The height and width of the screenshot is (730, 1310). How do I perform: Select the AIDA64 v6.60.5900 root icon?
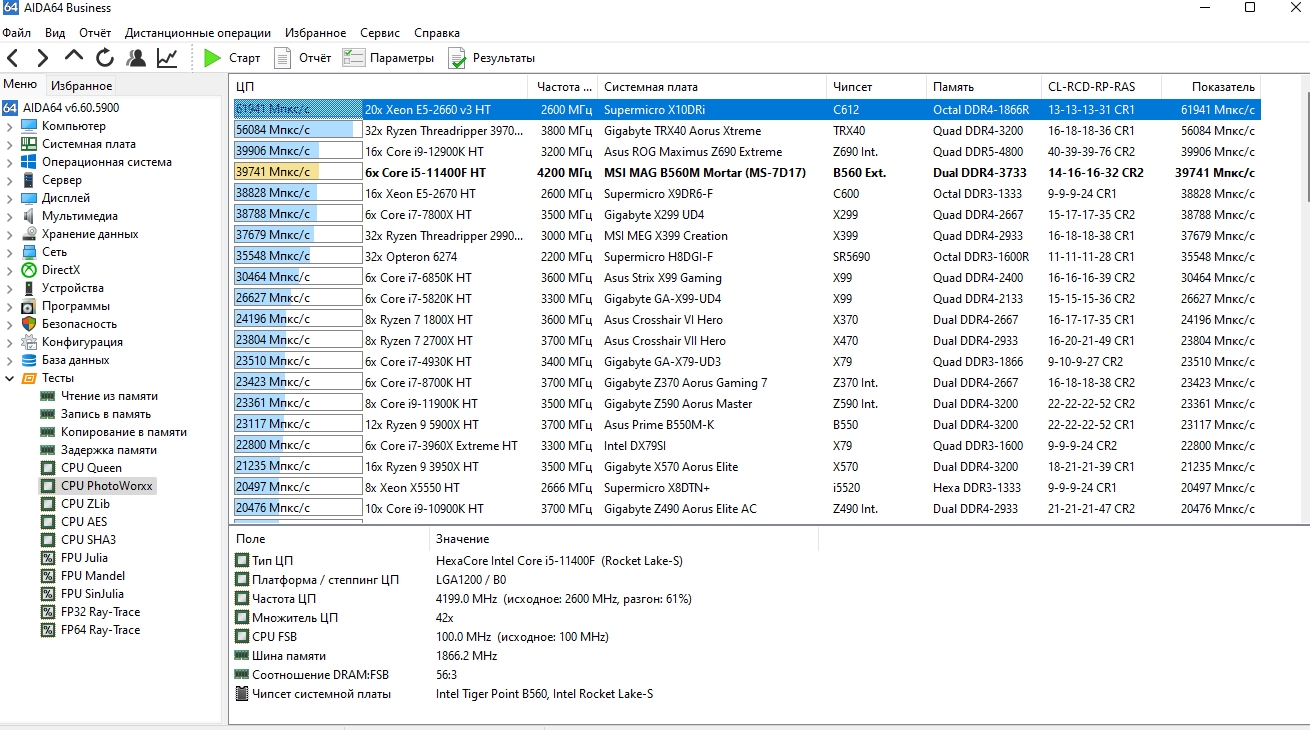point(10,108)
